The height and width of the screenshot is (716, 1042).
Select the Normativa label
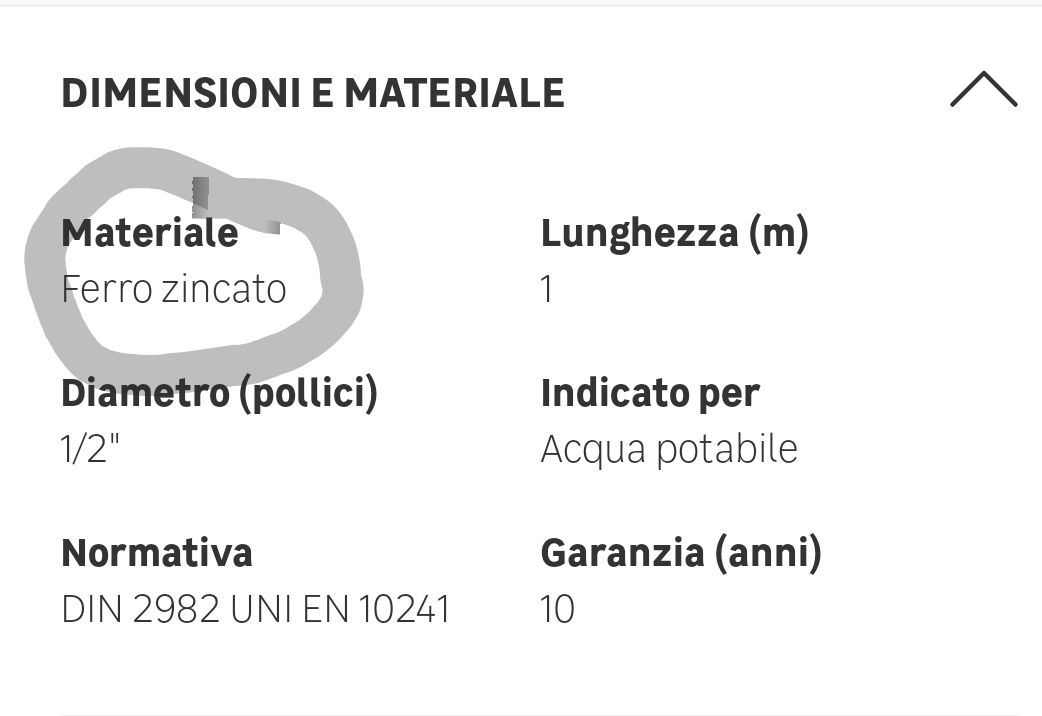(157, 553)
